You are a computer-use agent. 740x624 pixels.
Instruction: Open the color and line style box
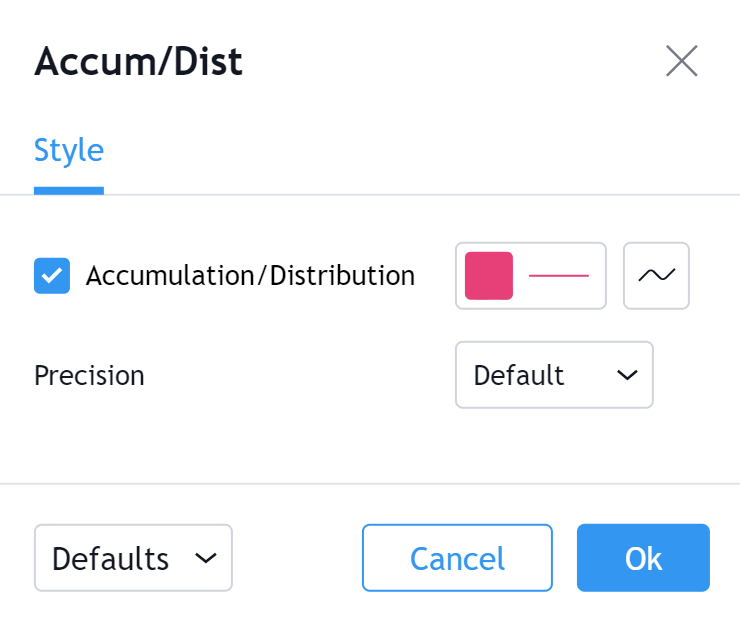[530, 276]
